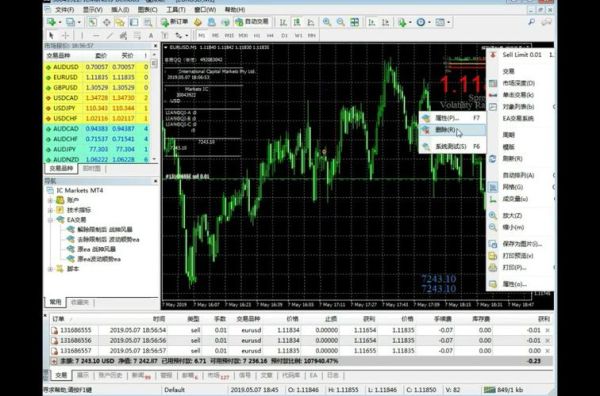Choose the D1 timeframe button

point(284,36)
